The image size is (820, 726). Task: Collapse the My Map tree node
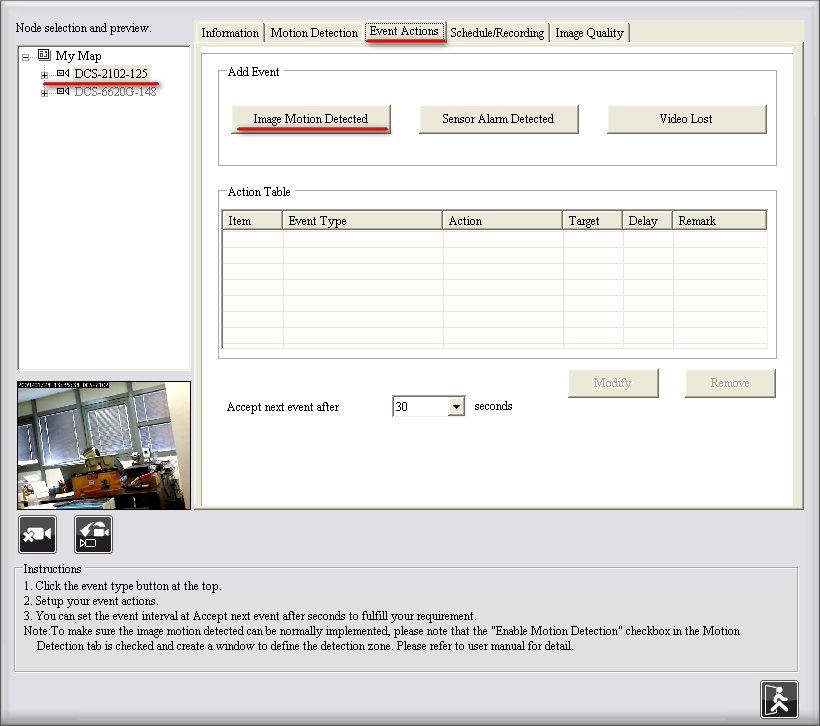pos(25,57)
